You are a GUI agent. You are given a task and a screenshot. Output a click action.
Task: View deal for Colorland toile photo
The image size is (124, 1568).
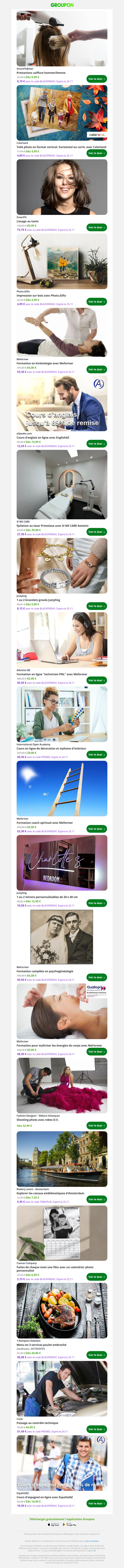(x=96, y=153)
